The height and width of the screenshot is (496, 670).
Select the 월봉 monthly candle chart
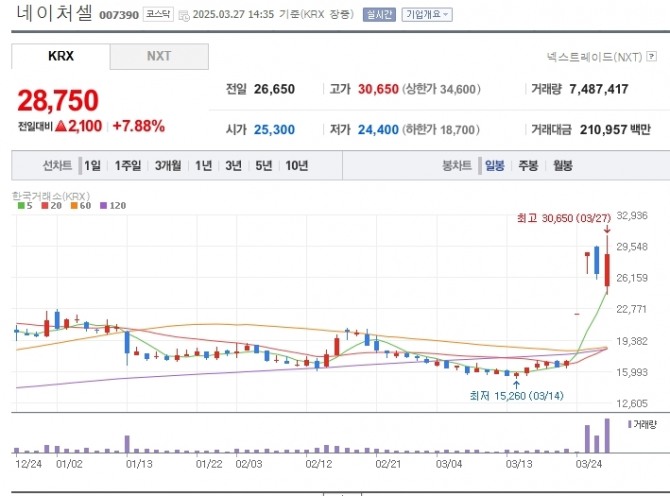tap(563, 165)
